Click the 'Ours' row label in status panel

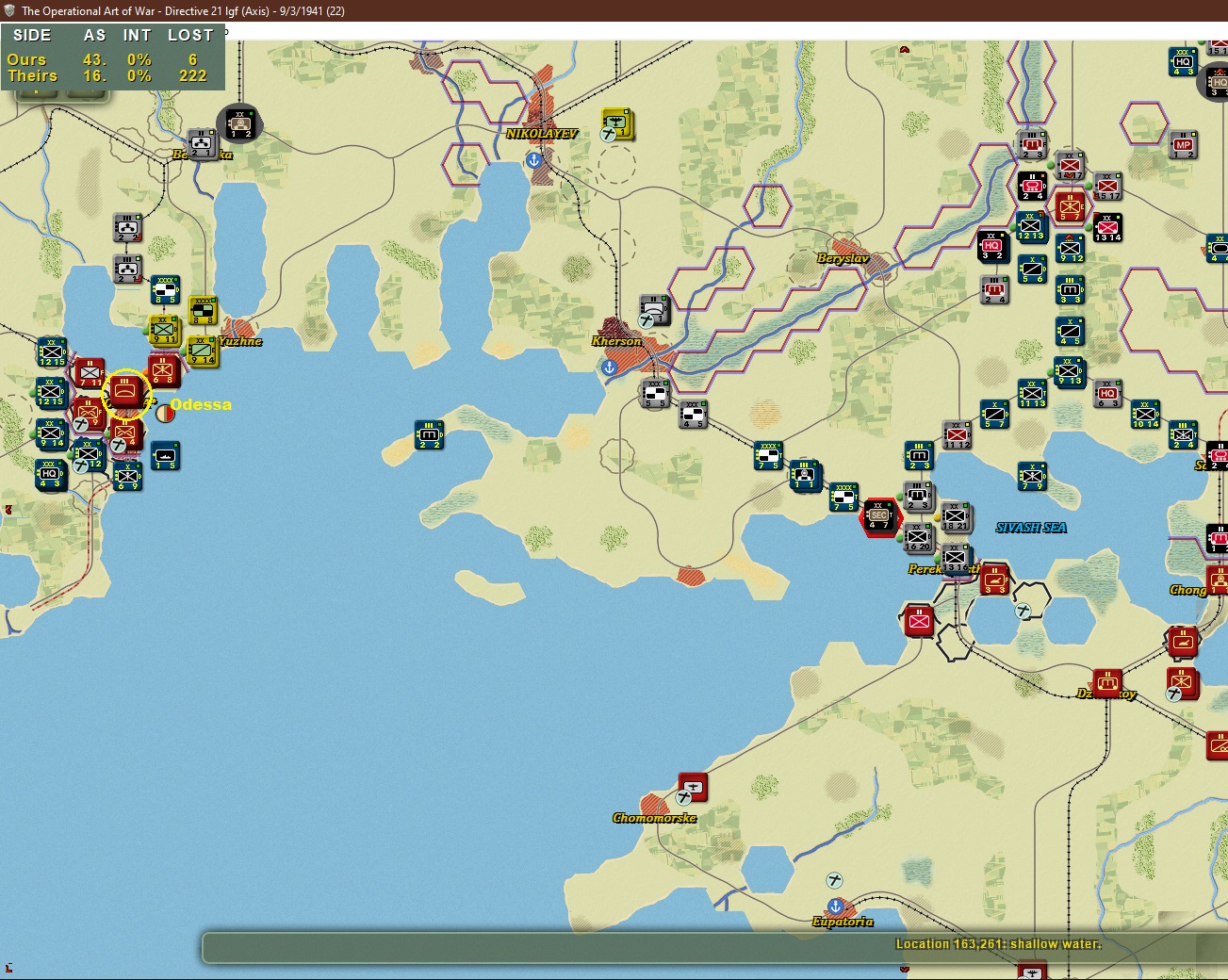pyautogui.click(x=26, y=59)
